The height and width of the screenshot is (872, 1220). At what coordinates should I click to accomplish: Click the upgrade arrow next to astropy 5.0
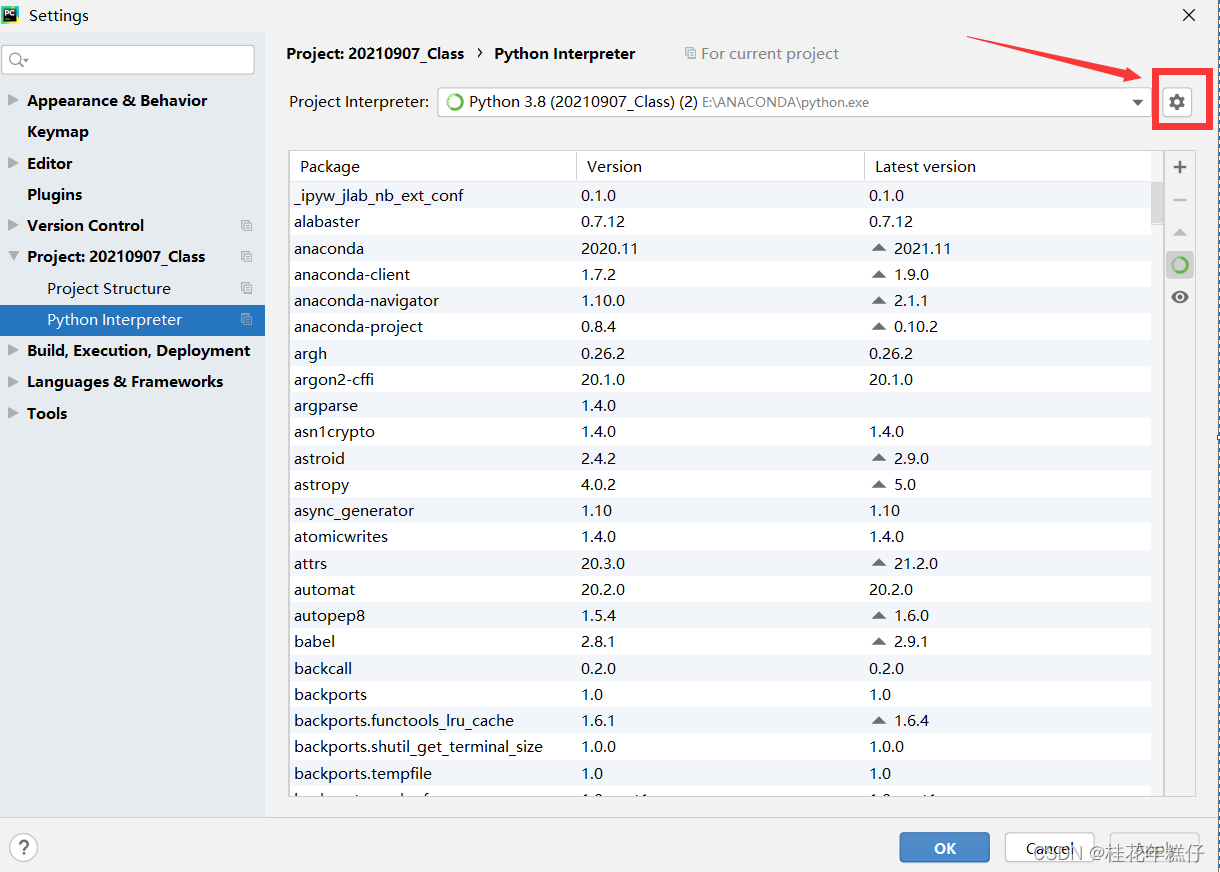click(879, 484)
